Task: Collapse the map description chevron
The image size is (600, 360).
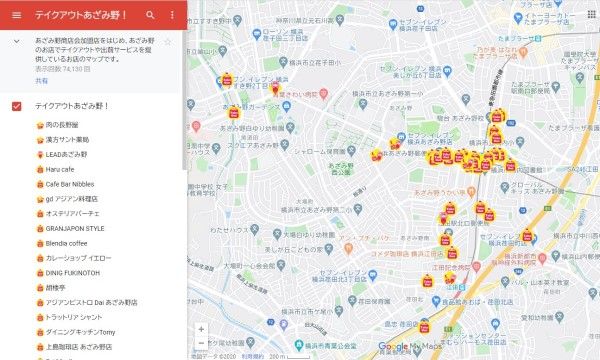Action: pyautogui.click(x=16, y=41)
